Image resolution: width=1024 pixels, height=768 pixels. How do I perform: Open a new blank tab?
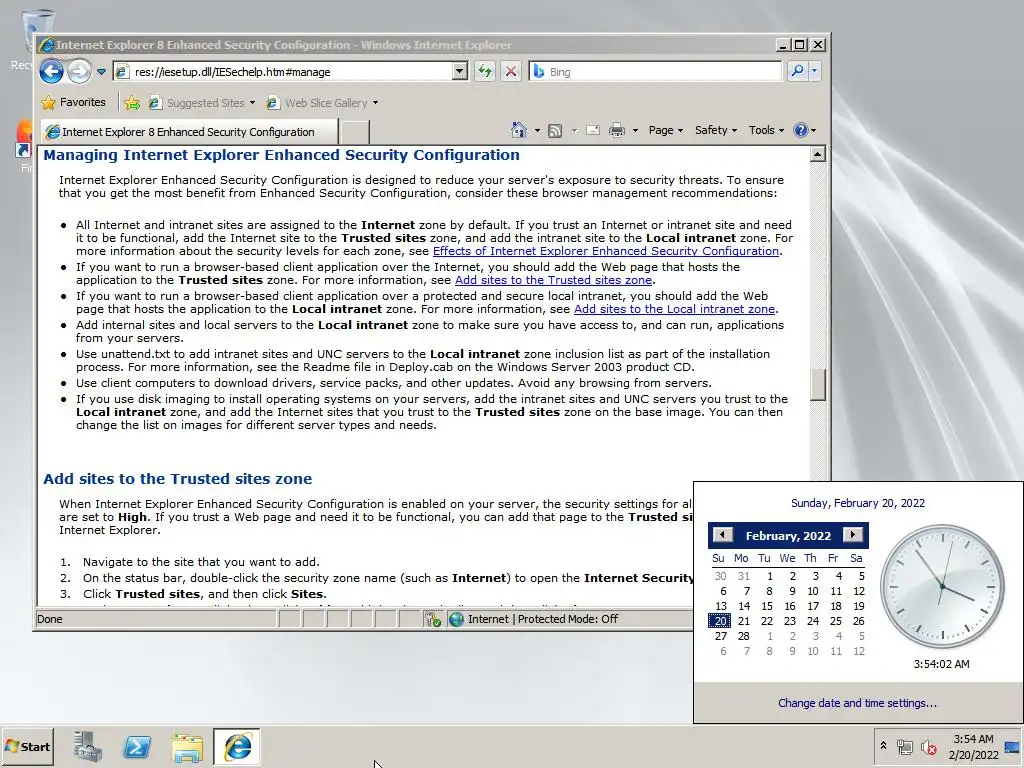click(x=355, y=132)
